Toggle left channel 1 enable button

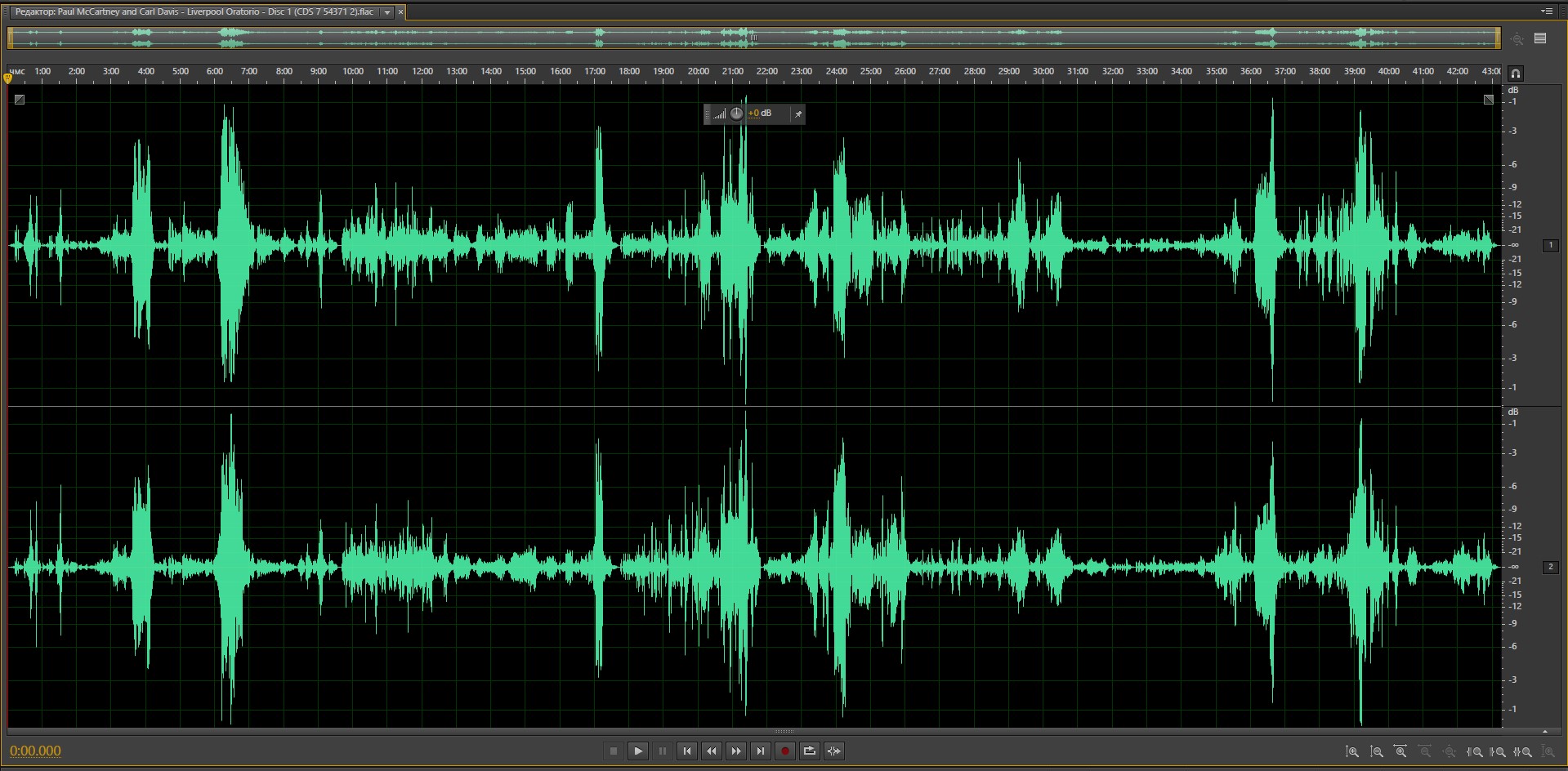point(1550,245)
